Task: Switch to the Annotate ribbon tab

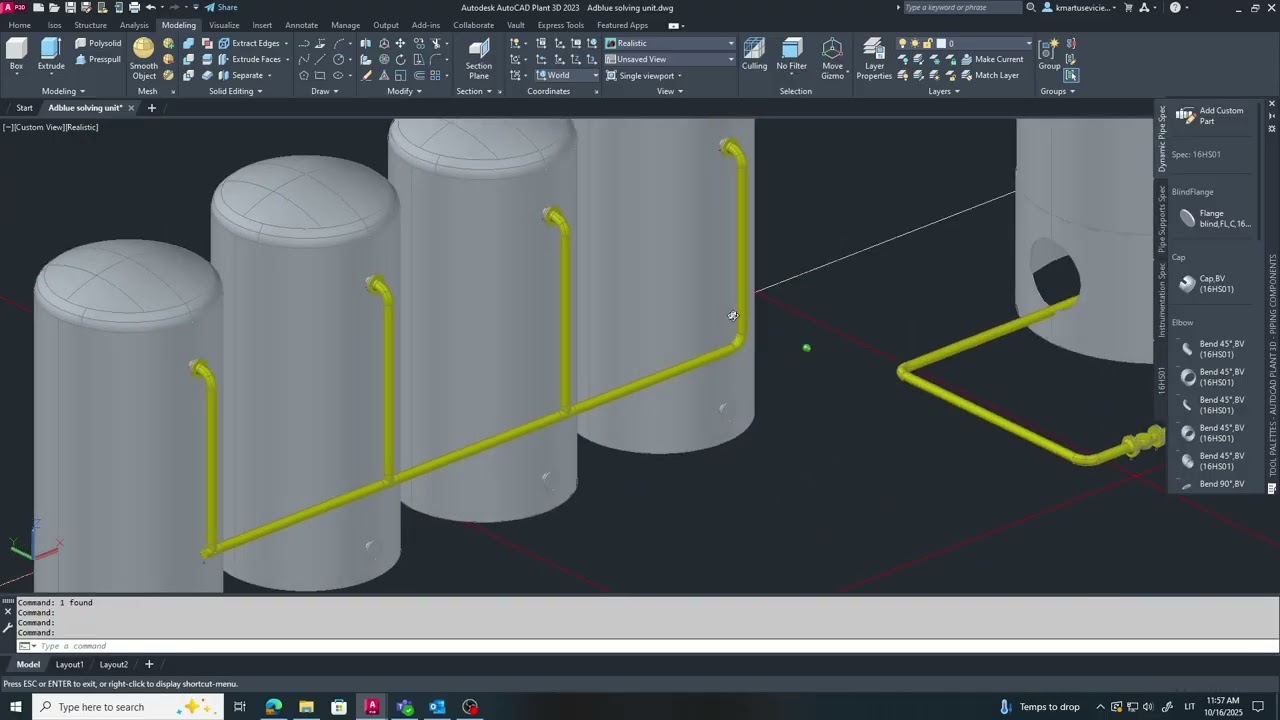Action: point(301,25)
